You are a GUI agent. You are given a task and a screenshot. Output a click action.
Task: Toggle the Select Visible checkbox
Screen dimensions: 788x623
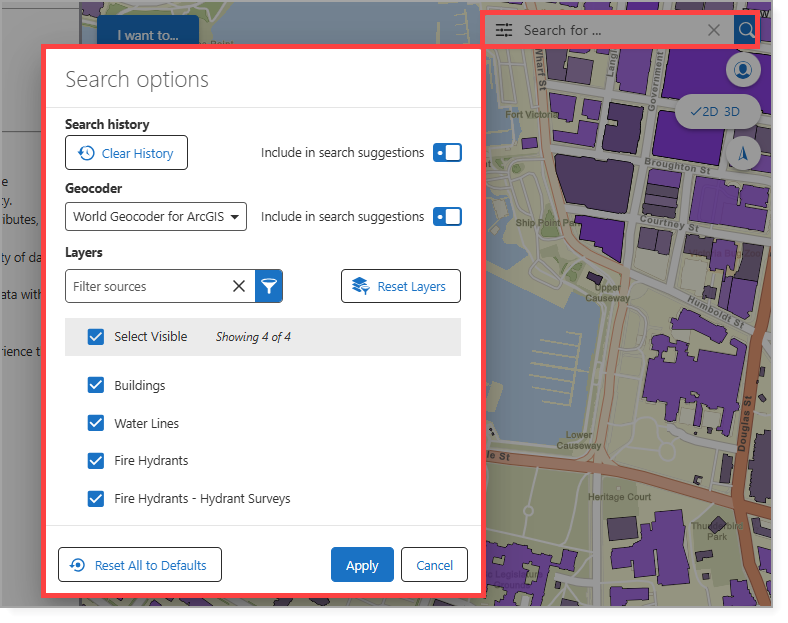[x=96, y=337]
